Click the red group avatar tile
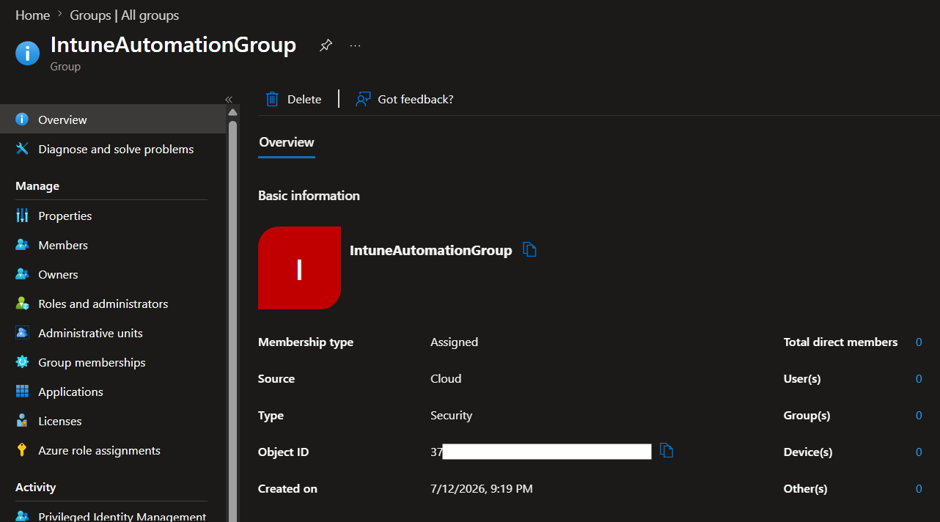This screenshot has height=522, width=940. tap(299, 268)
